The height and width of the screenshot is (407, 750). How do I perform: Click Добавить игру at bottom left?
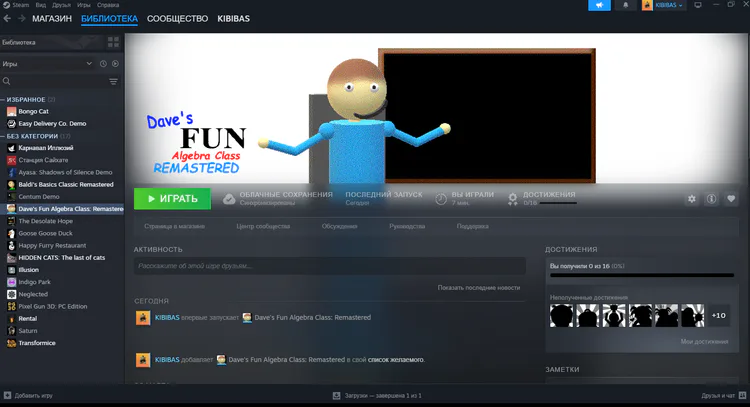click(x=29, y=396)
